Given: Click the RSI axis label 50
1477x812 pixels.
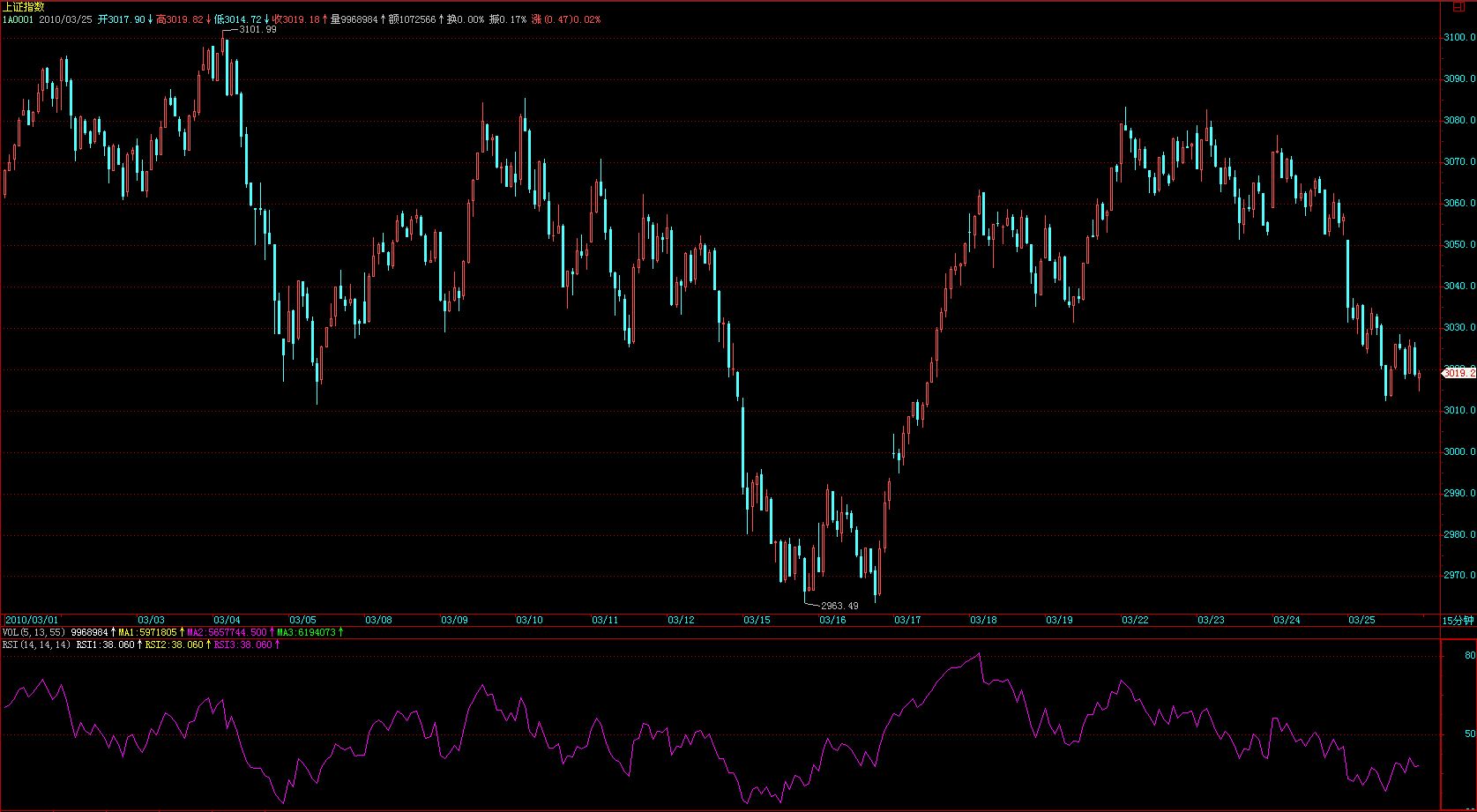Looking at the screenshot, I should pos(1470,734).
